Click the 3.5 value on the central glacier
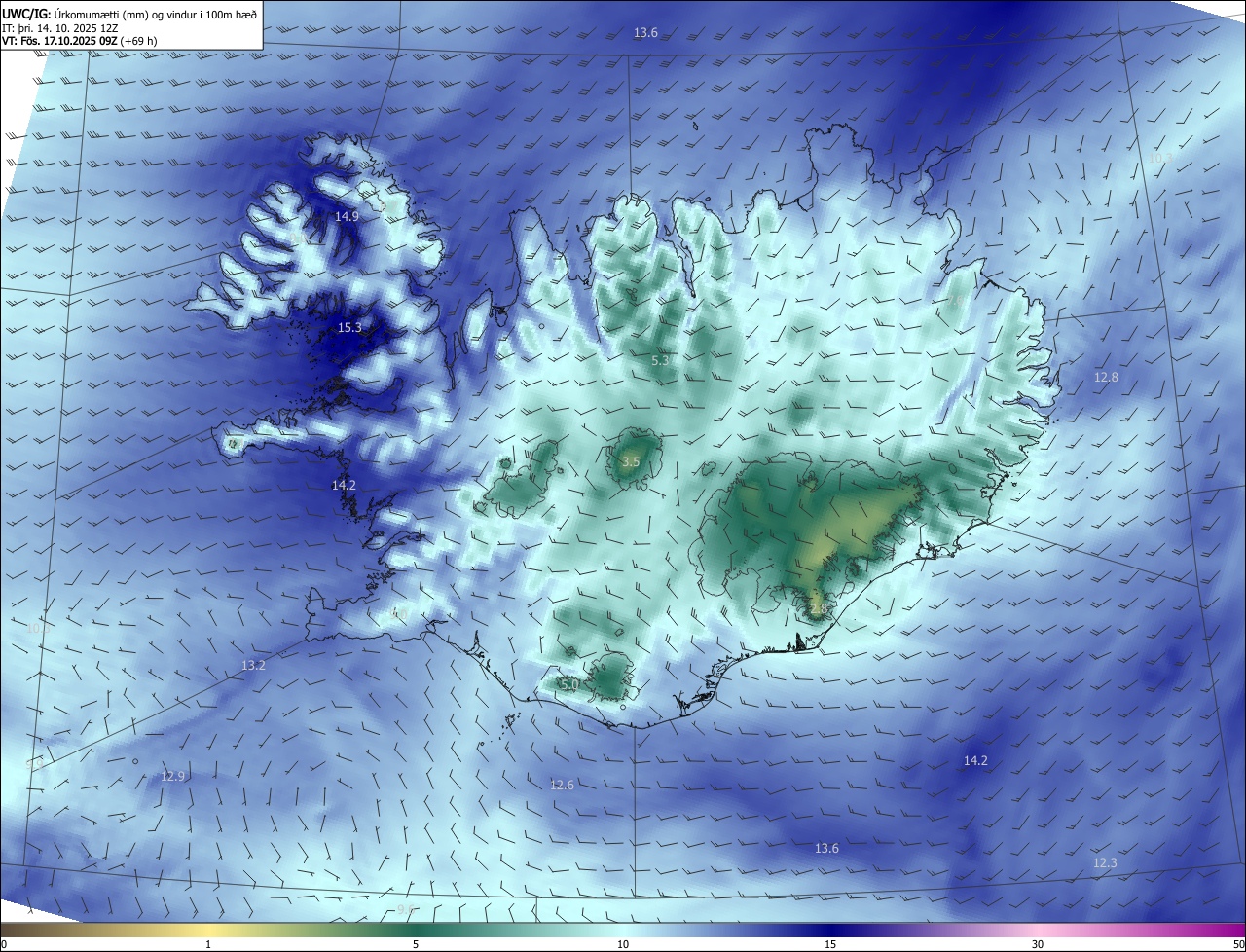 pyautogui.click(x=631, y=461)
